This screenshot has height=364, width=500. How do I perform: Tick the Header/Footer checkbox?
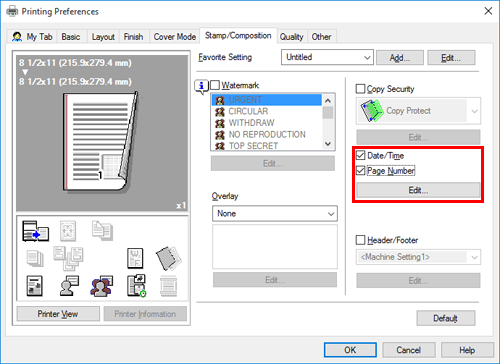click(x=360, y=240)
